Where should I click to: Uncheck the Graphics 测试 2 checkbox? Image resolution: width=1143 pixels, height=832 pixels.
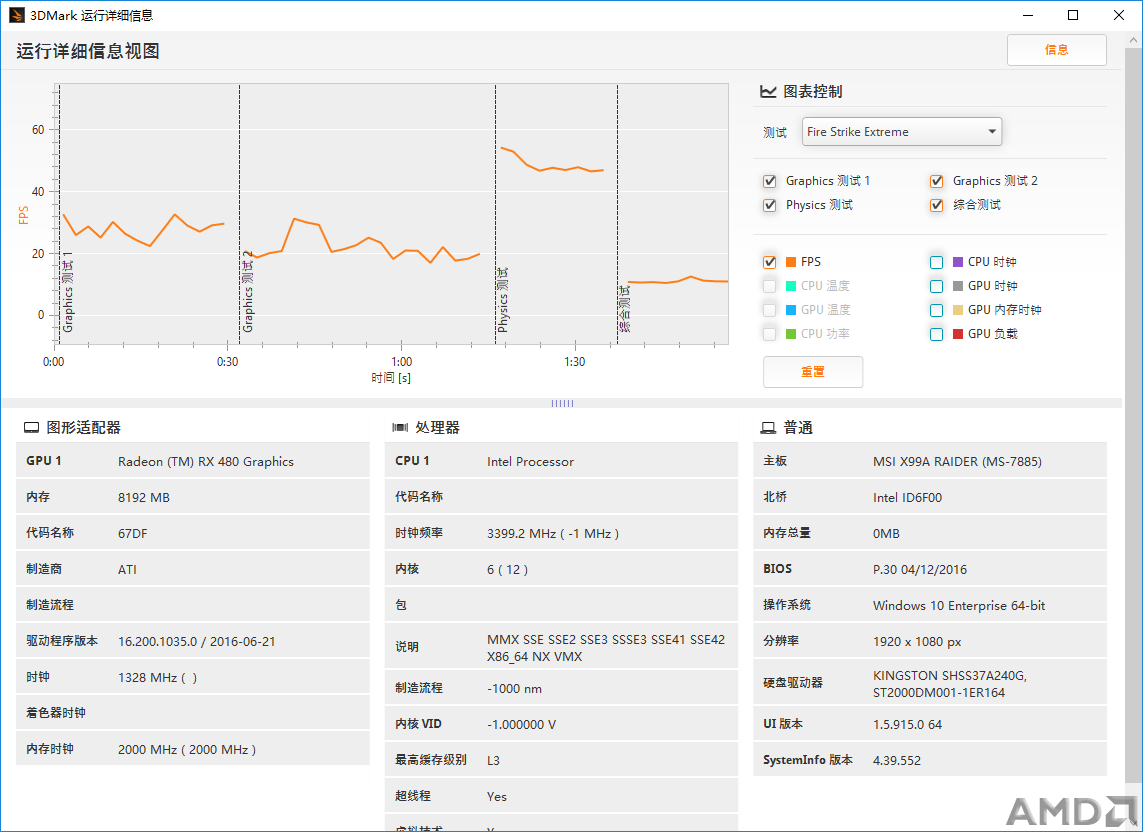tap(937, 182)
